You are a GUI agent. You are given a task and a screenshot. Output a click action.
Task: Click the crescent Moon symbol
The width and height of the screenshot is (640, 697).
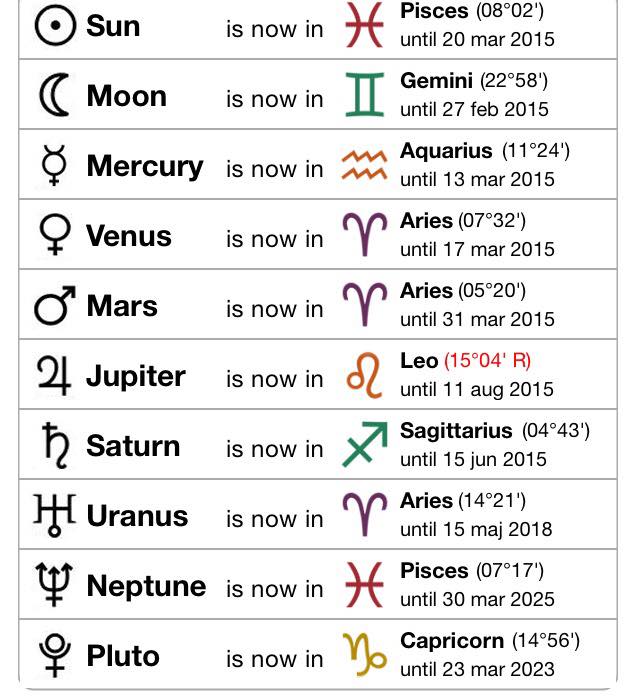(55, 95)
